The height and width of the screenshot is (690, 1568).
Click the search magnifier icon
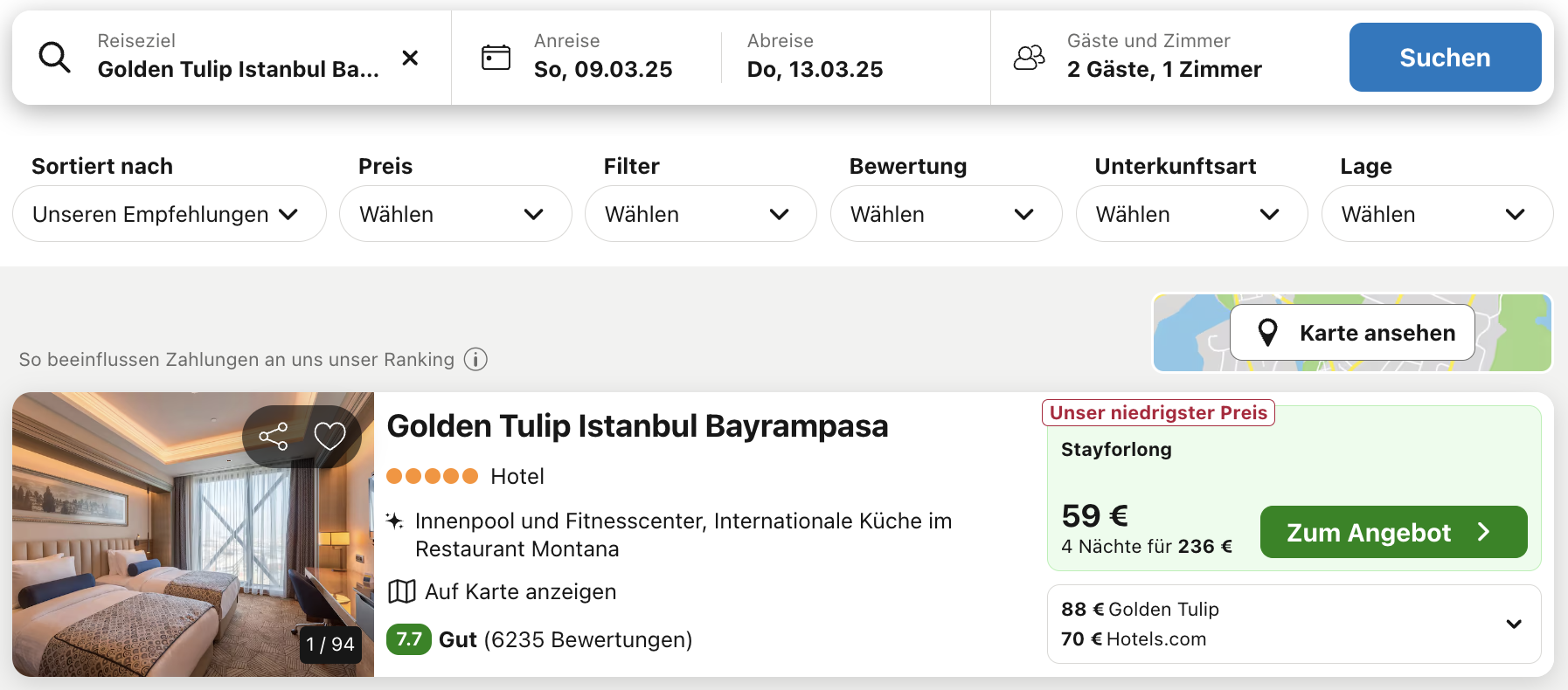[x=54, y=58]
